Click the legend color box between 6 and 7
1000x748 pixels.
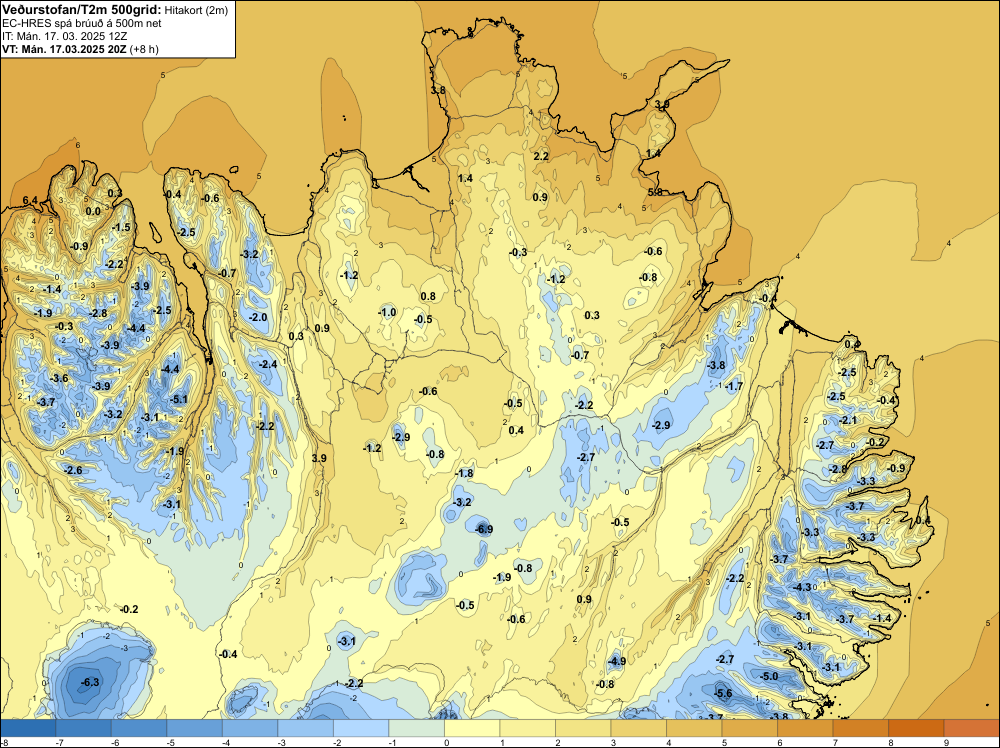coord(805,728)
